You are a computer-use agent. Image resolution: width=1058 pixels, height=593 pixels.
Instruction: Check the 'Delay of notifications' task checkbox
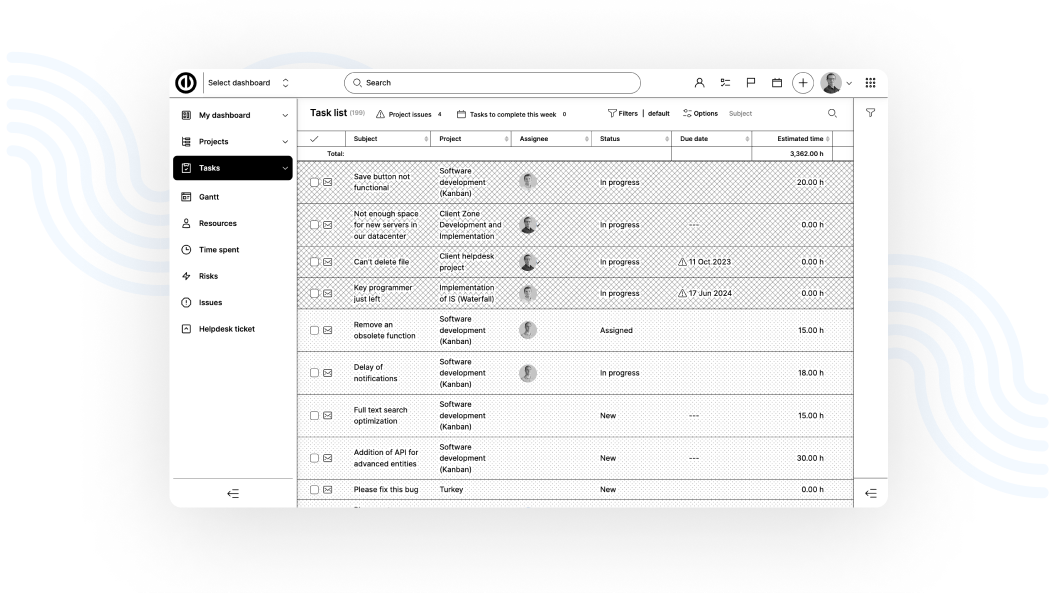pyautogui.click(x=314, y=373)
